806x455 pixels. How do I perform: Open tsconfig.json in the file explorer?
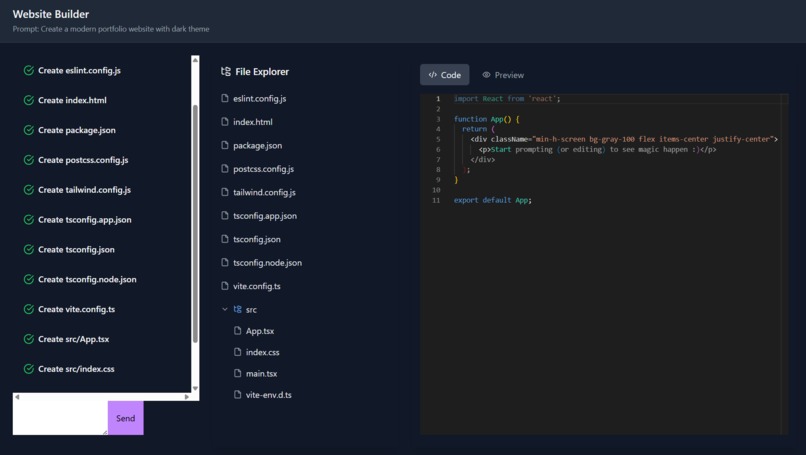click(257, 239)
